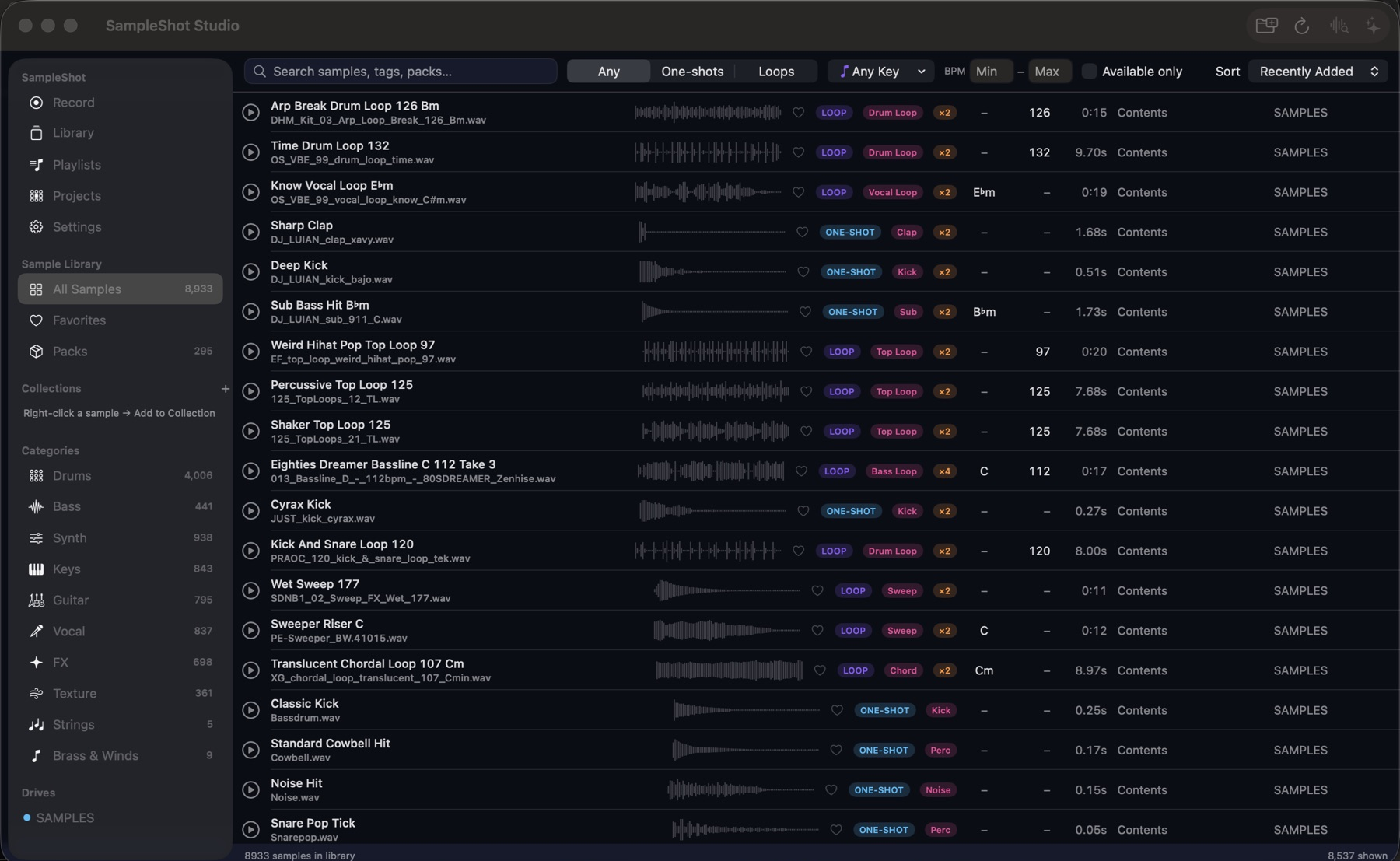Play the Sharp Clap sample
Image resolution: width=1400 pixels, height=861 pixels.
(250, 233)
